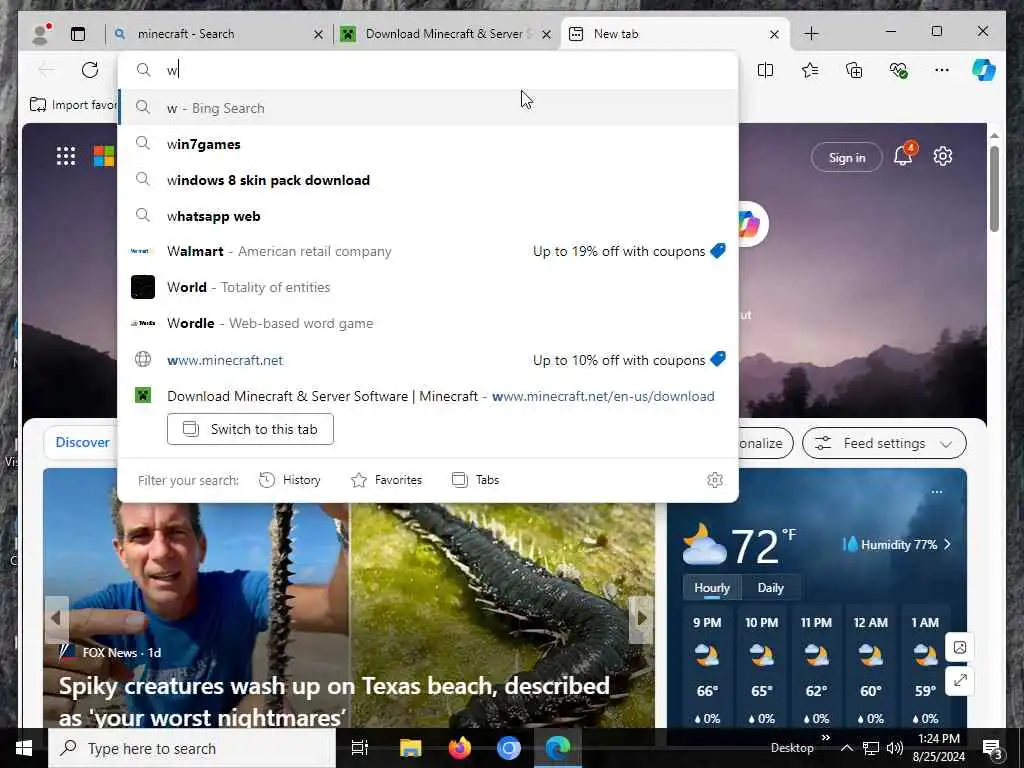Expand Humidity 77% details chevron

948,545
